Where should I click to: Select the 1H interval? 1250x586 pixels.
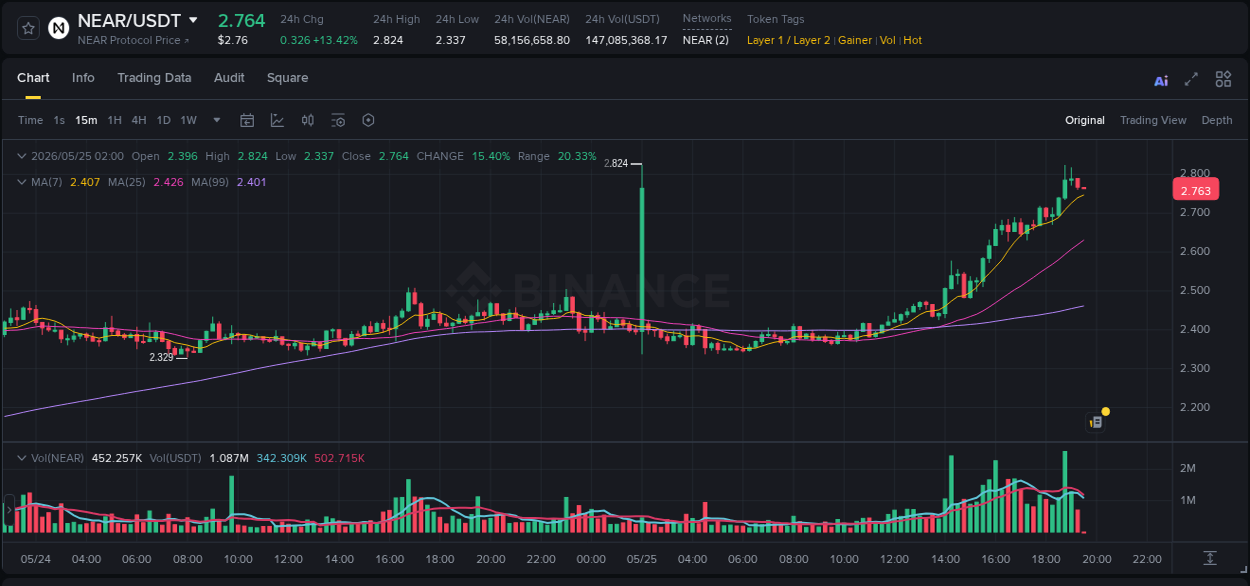coord(114,120)
